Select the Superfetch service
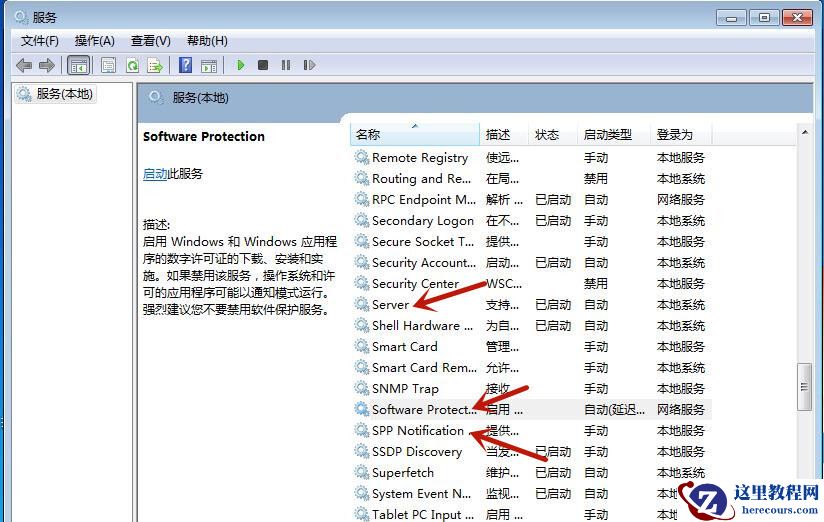 pyautogui.click(x=403, y=473)
